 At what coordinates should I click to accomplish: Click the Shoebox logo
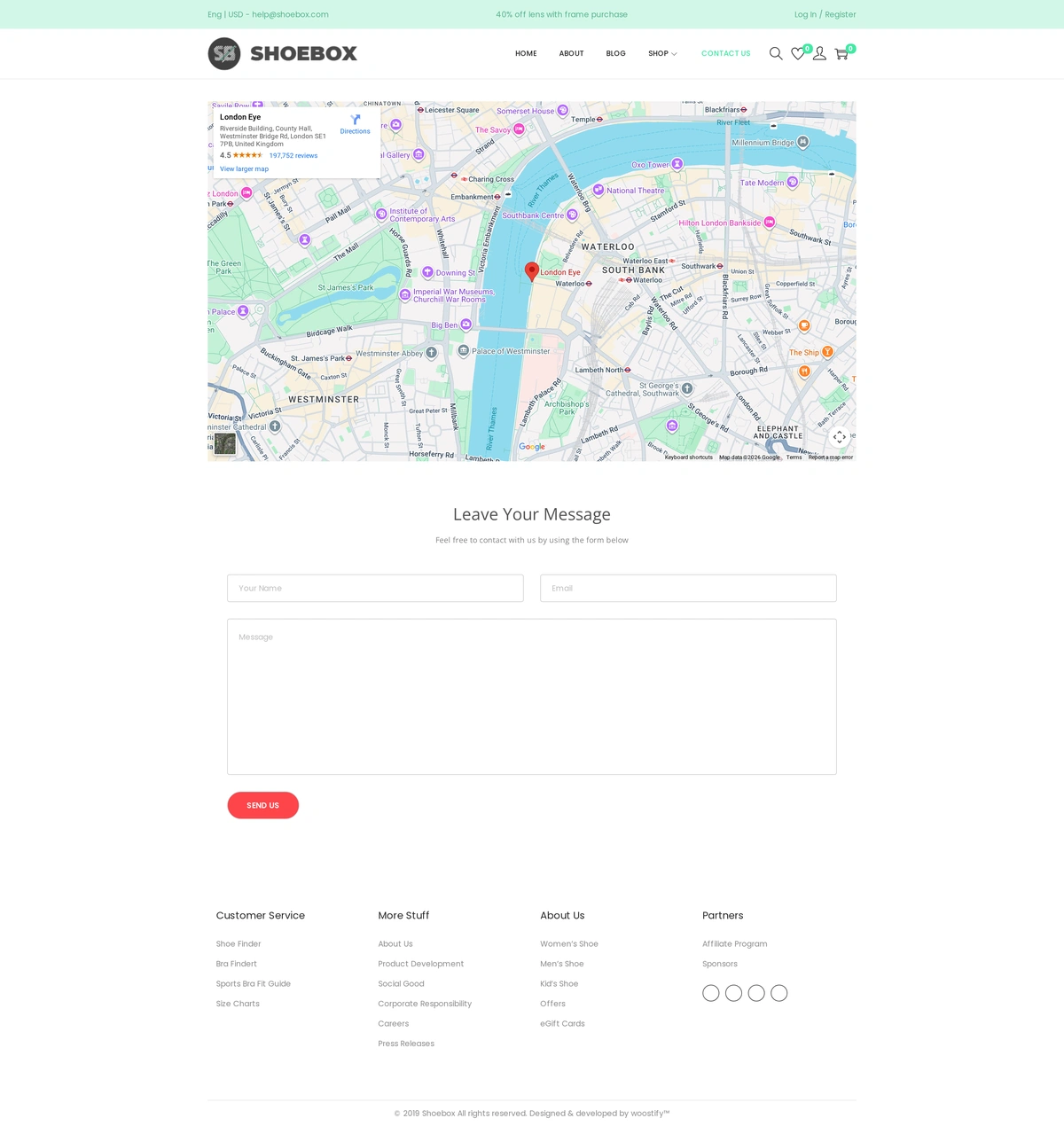click(283, 54)
